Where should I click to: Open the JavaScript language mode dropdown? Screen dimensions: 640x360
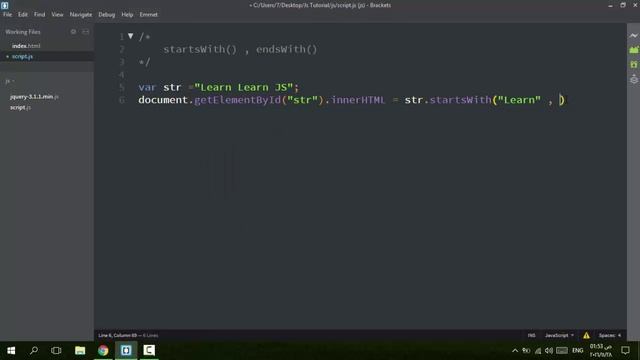pyautogui.click(x=559, y=336)
